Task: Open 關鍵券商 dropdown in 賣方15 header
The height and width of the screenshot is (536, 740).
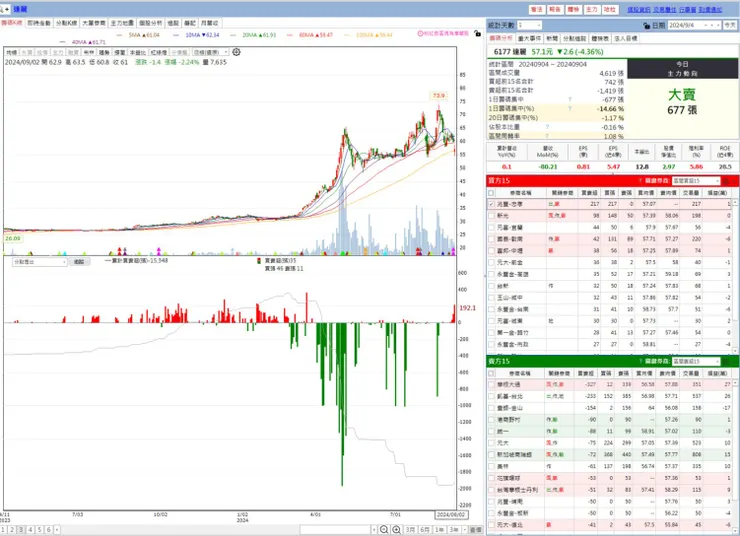Action: click(697, 361)
